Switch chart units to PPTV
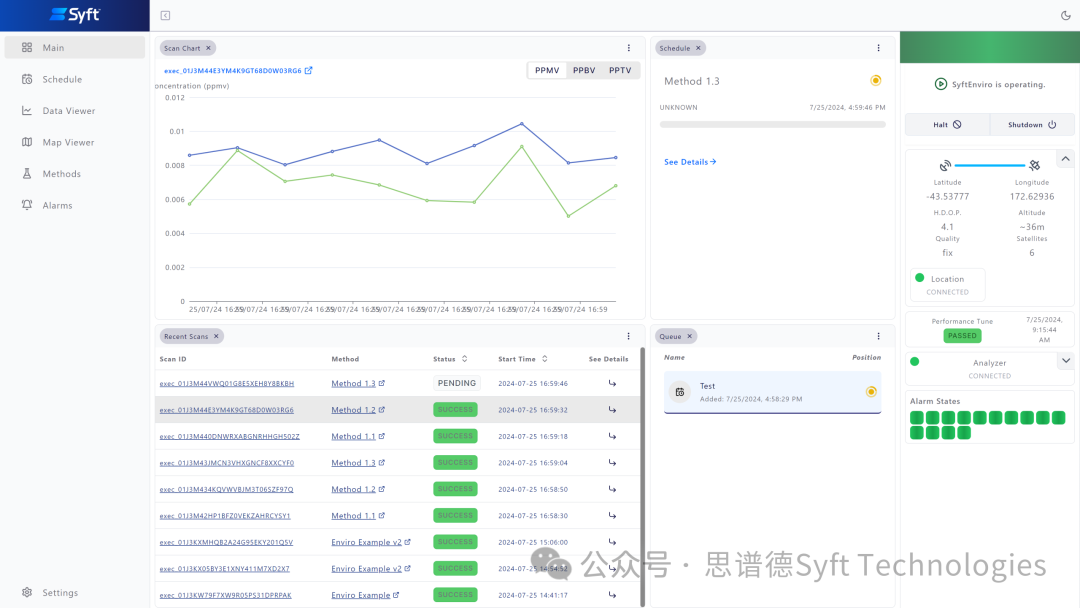1080x608 pixels. 620,70
